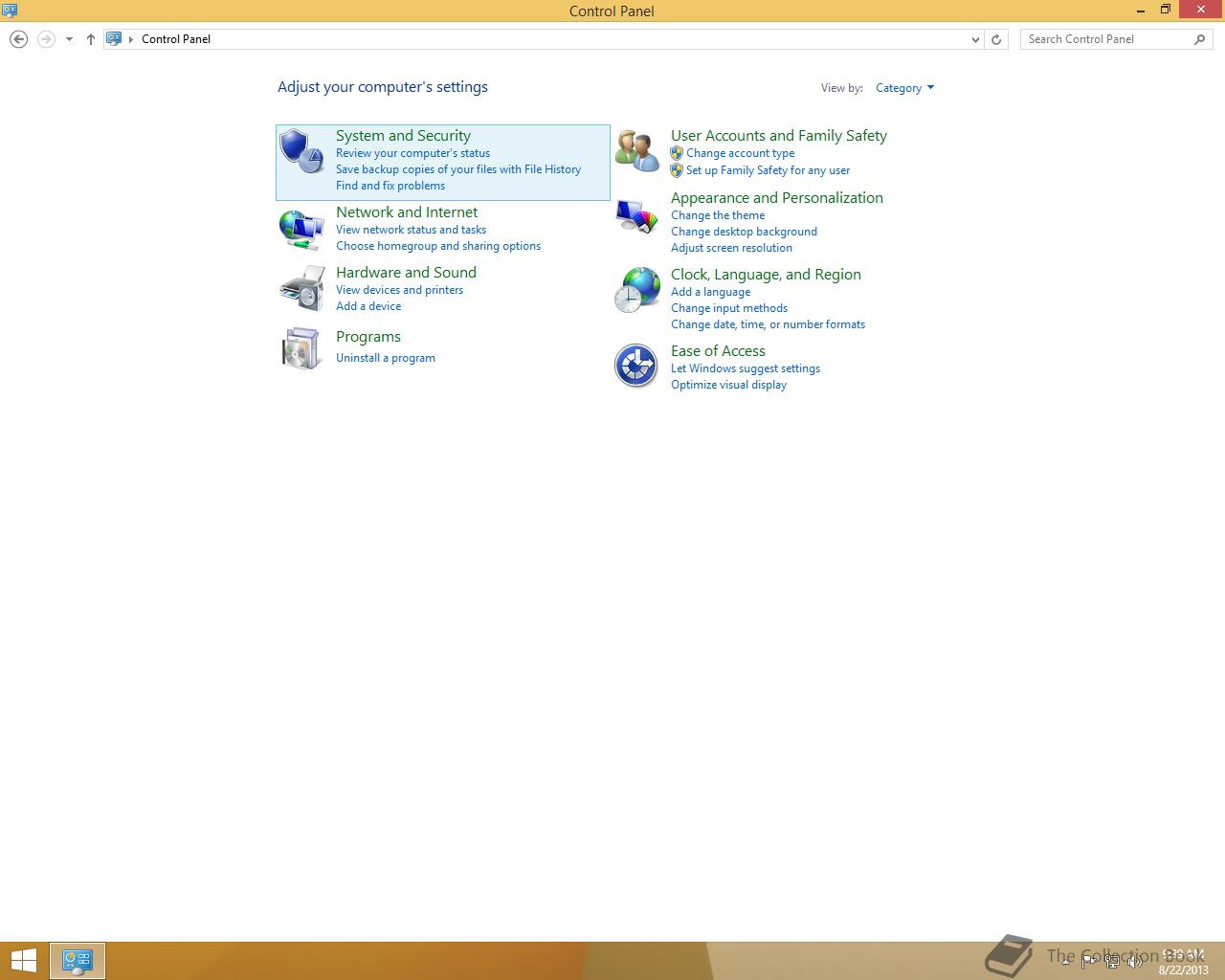Viewport: 1225px width, 980px height.
Task: Click Save backup copies with File History
Action: click(x=458, y=169)
